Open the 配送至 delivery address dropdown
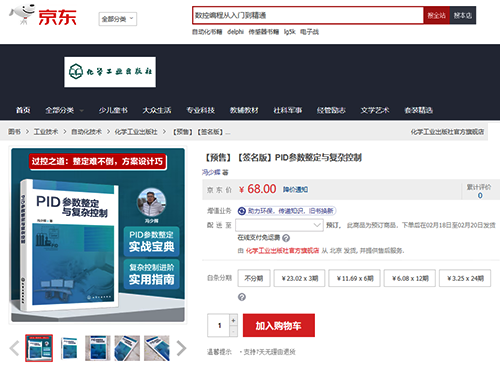Viewport: 500px width, 367px height. [279, 225]
